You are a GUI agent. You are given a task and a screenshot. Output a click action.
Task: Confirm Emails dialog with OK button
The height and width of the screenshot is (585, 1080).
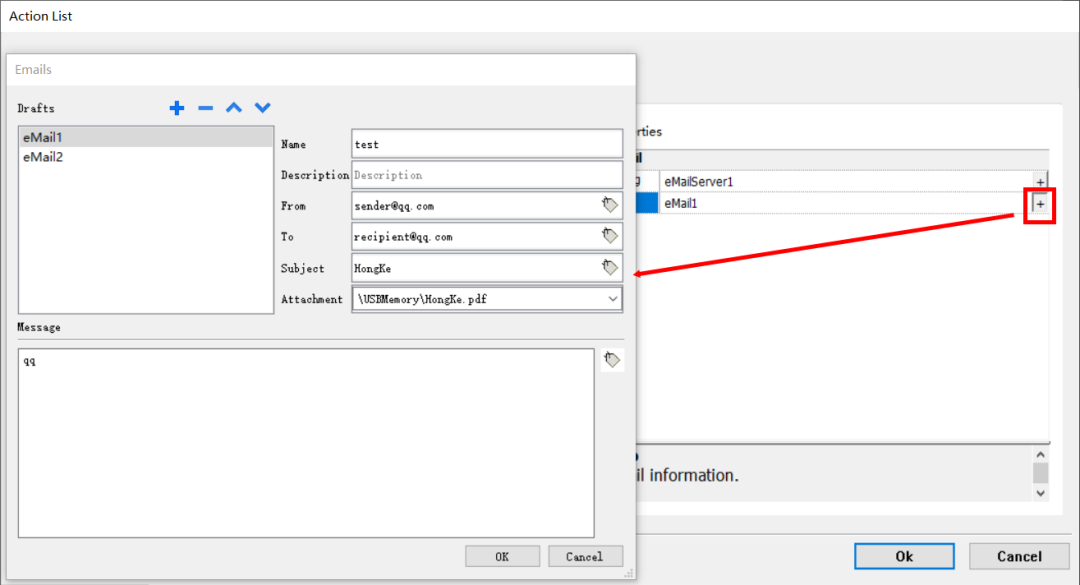(x=502, y=556)
